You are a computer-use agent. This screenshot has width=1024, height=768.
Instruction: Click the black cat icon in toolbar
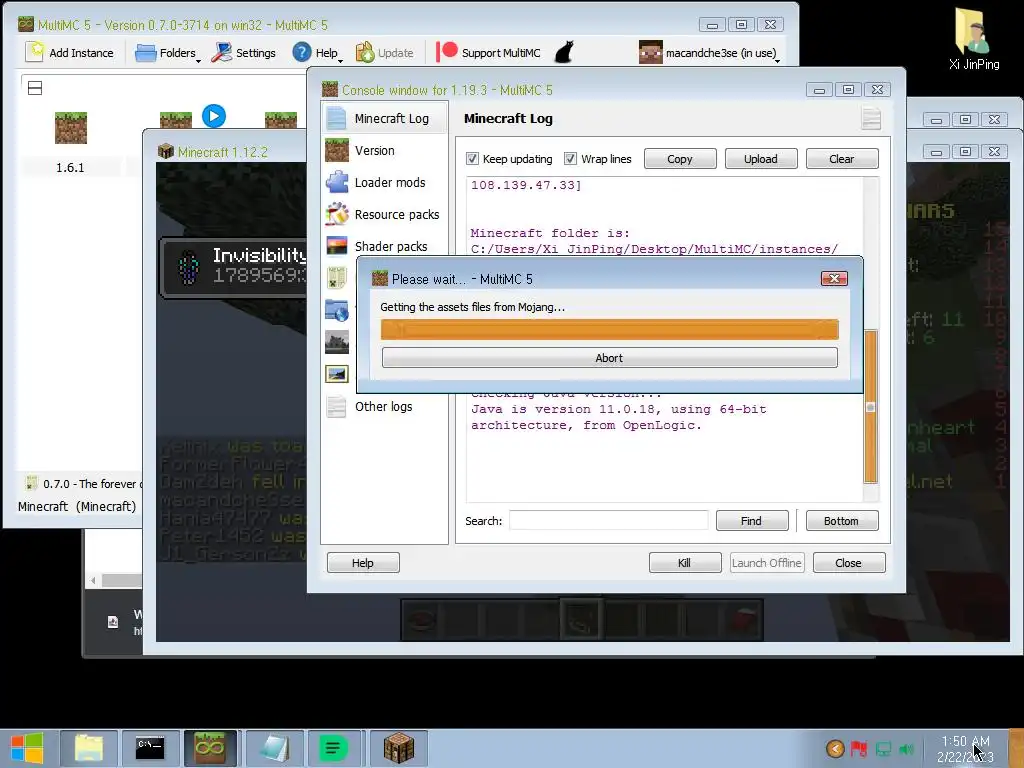pyautogui.click(x=564, y=52)
